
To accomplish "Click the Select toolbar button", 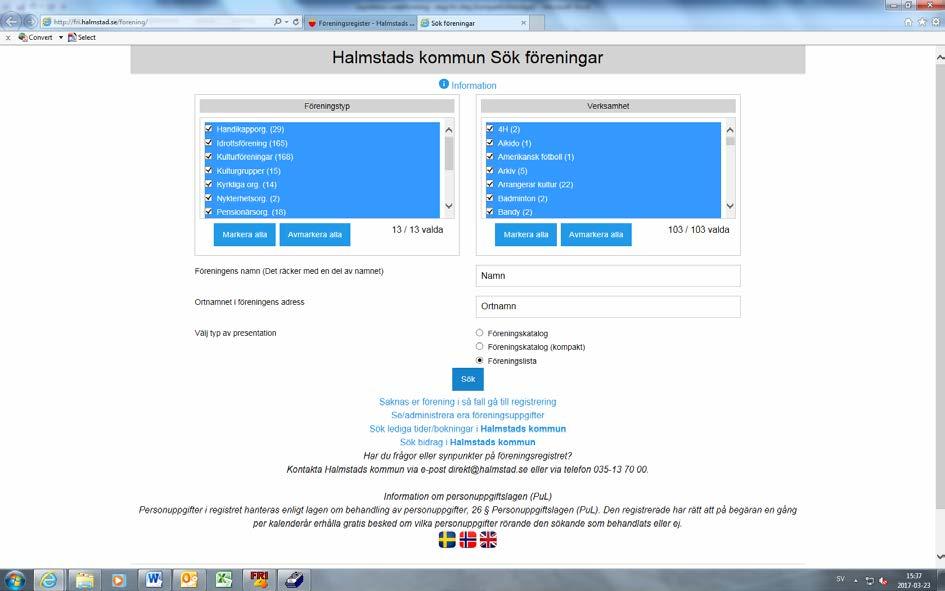I will 82,37.
